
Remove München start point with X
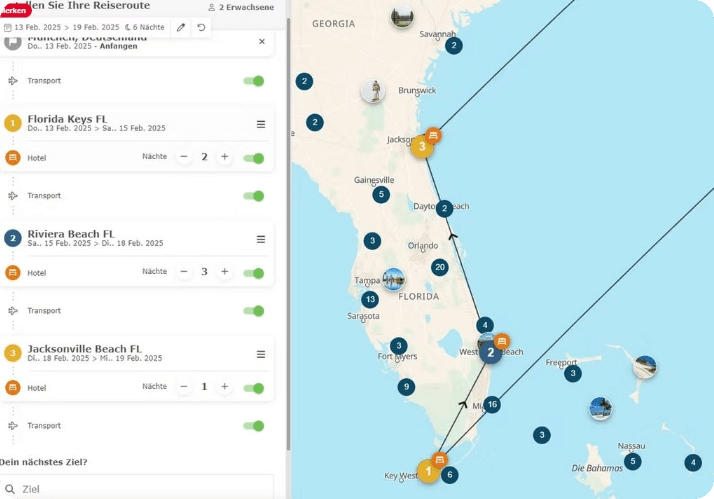click(x=262, y=42)
